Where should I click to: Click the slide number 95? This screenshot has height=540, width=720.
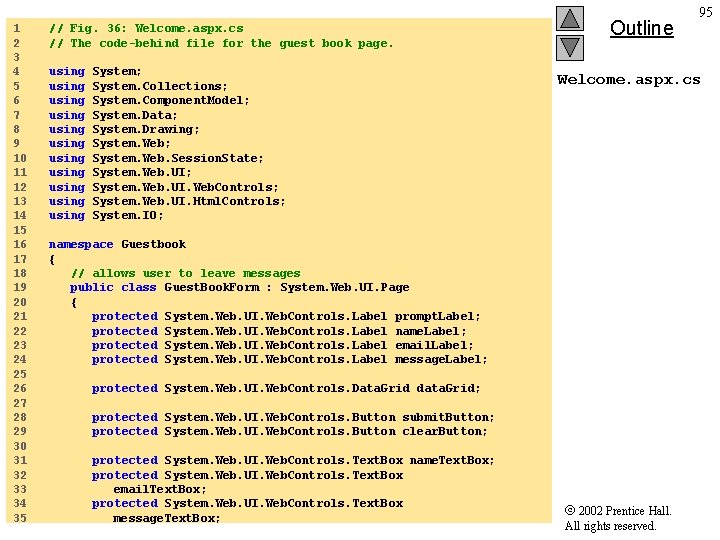tap(706, 12)
